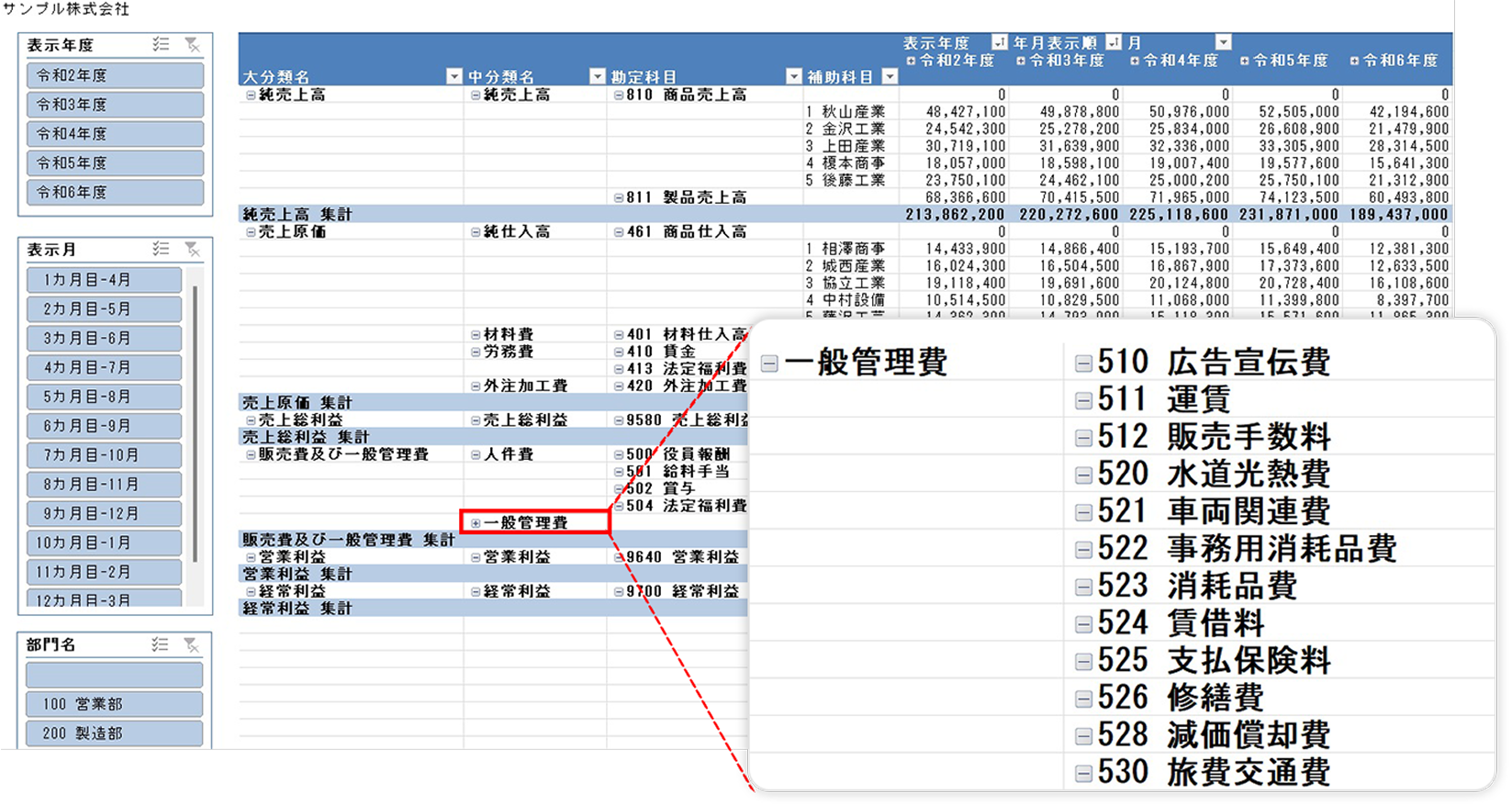Select 200 製造部 slicer button

115,733
